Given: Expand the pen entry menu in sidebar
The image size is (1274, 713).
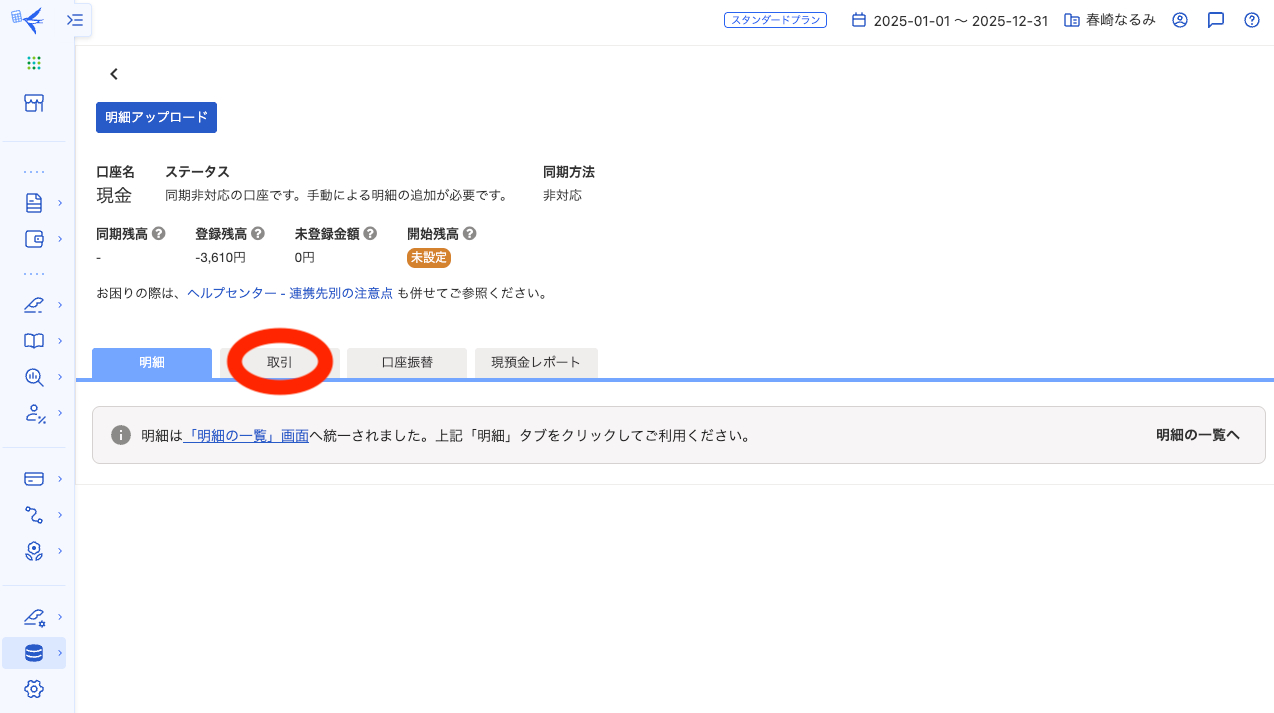Looking at the screenshot, I should click(34, 305).
